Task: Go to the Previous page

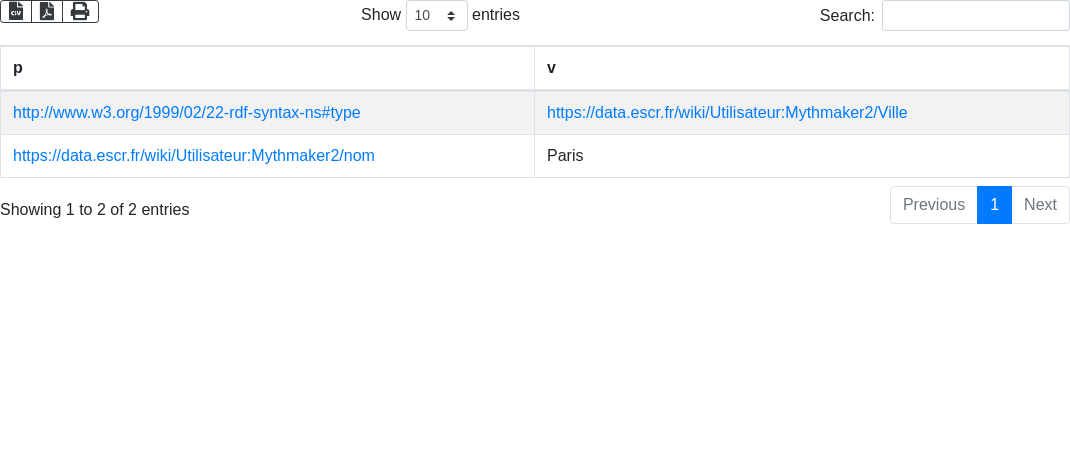Action: click(x=933, y=205)
